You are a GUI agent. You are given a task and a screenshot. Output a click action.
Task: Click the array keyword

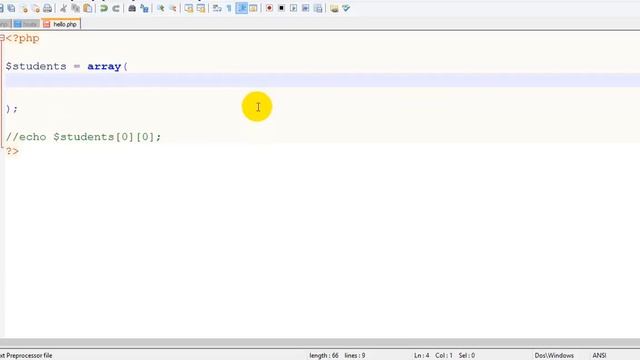pos(104,66)
